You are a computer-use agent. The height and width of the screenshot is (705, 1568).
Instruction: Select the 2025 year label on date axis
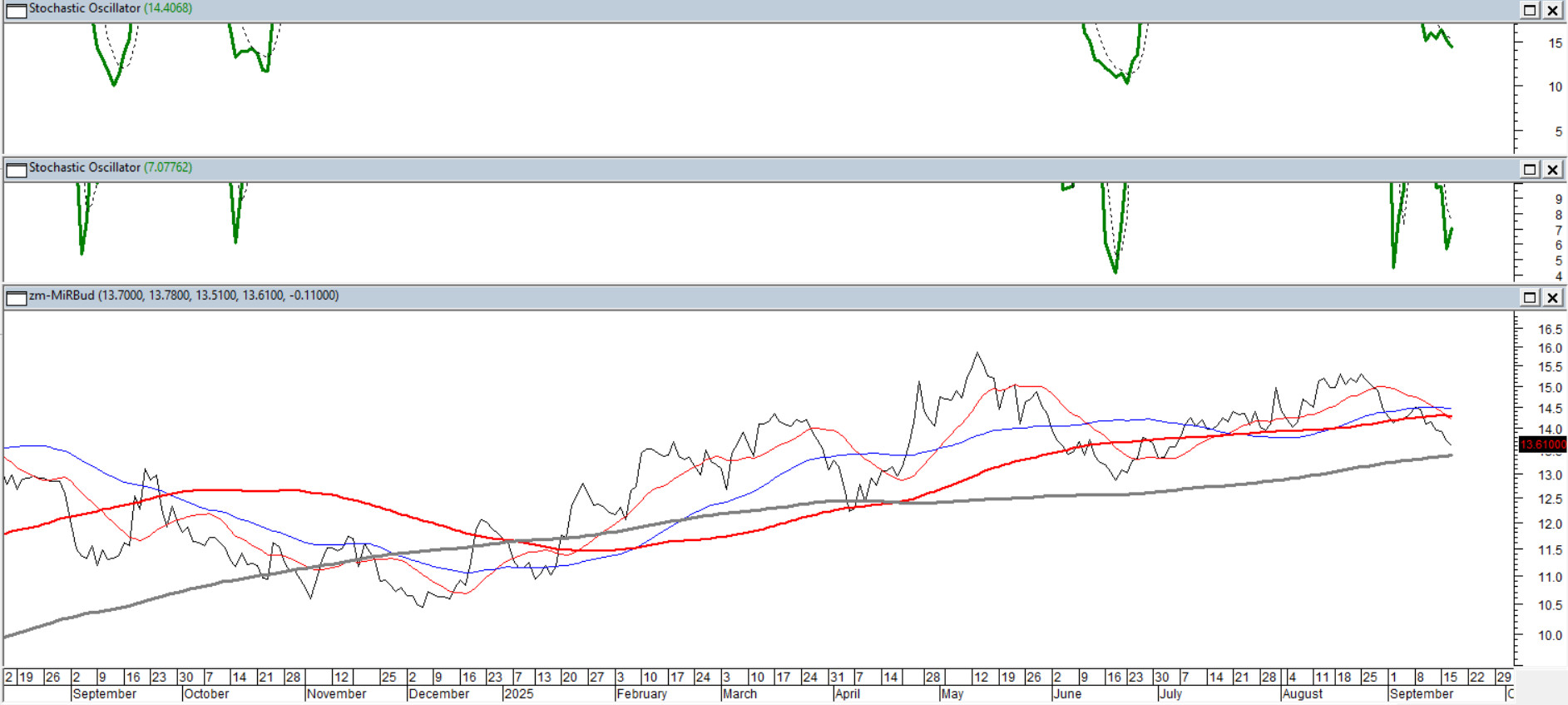point(518,694)
